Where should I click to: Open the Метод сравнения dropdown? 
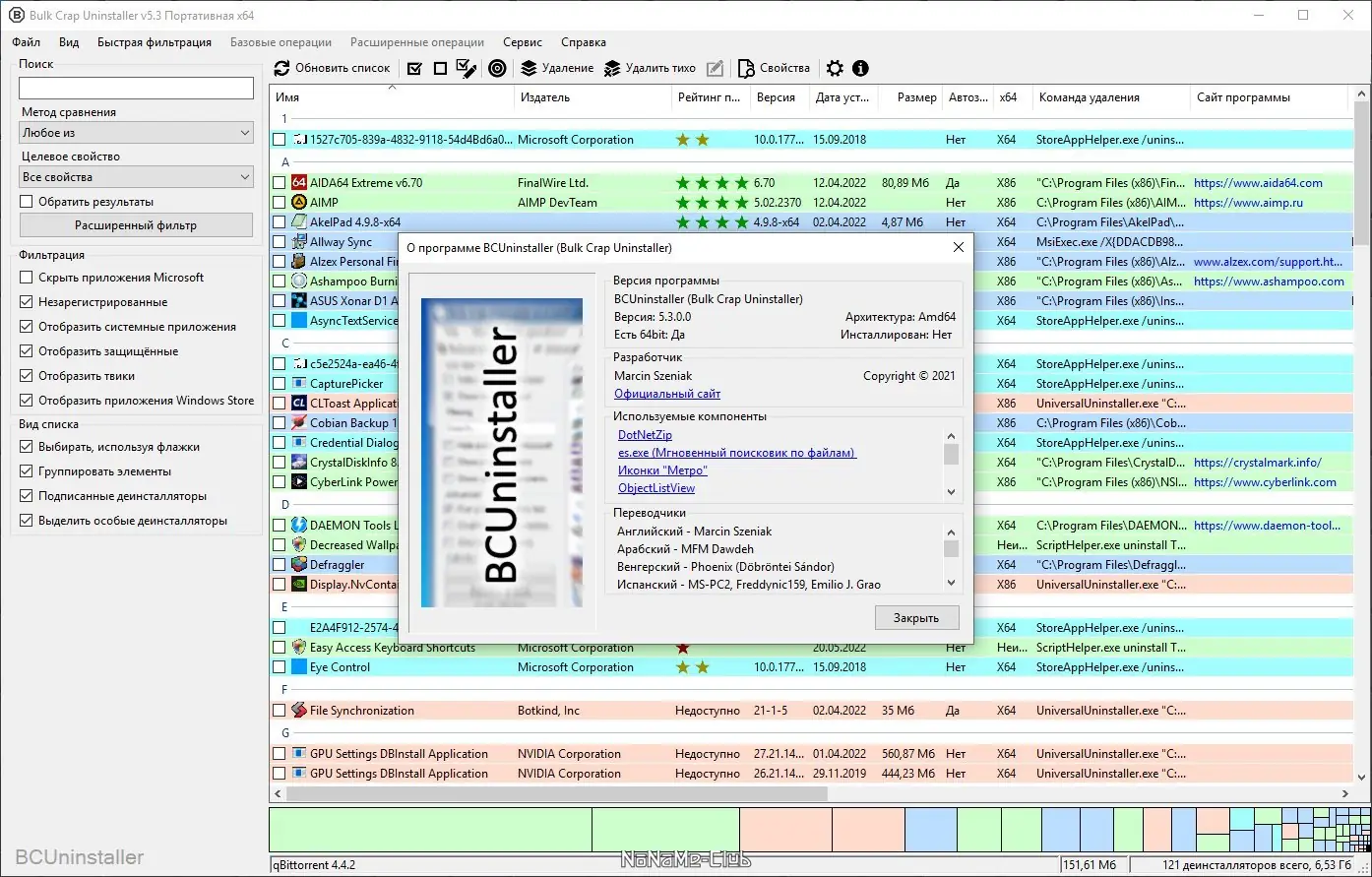(x=137, y=133)
